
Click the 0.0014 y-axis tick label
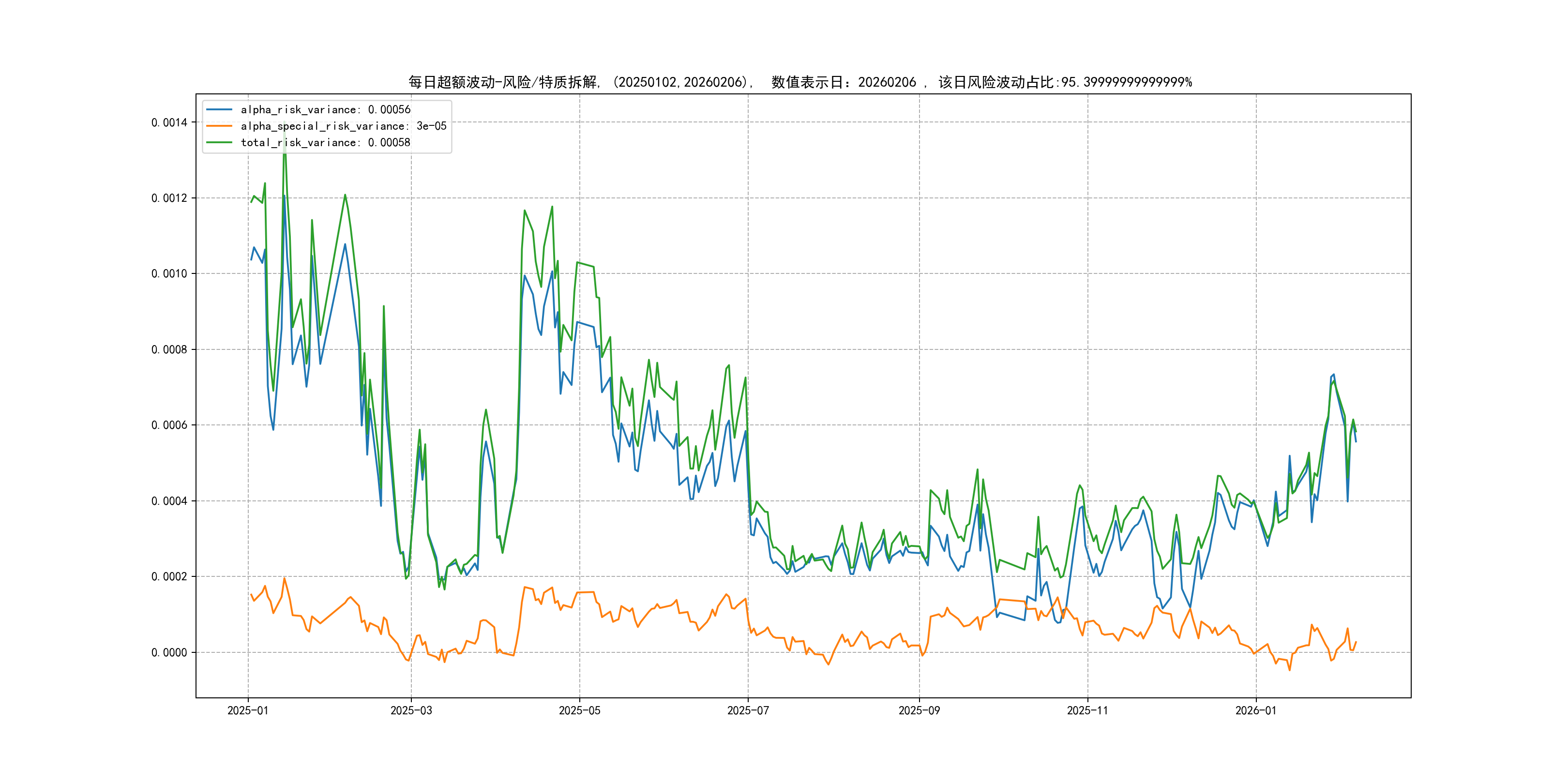(x=169, y=122)
